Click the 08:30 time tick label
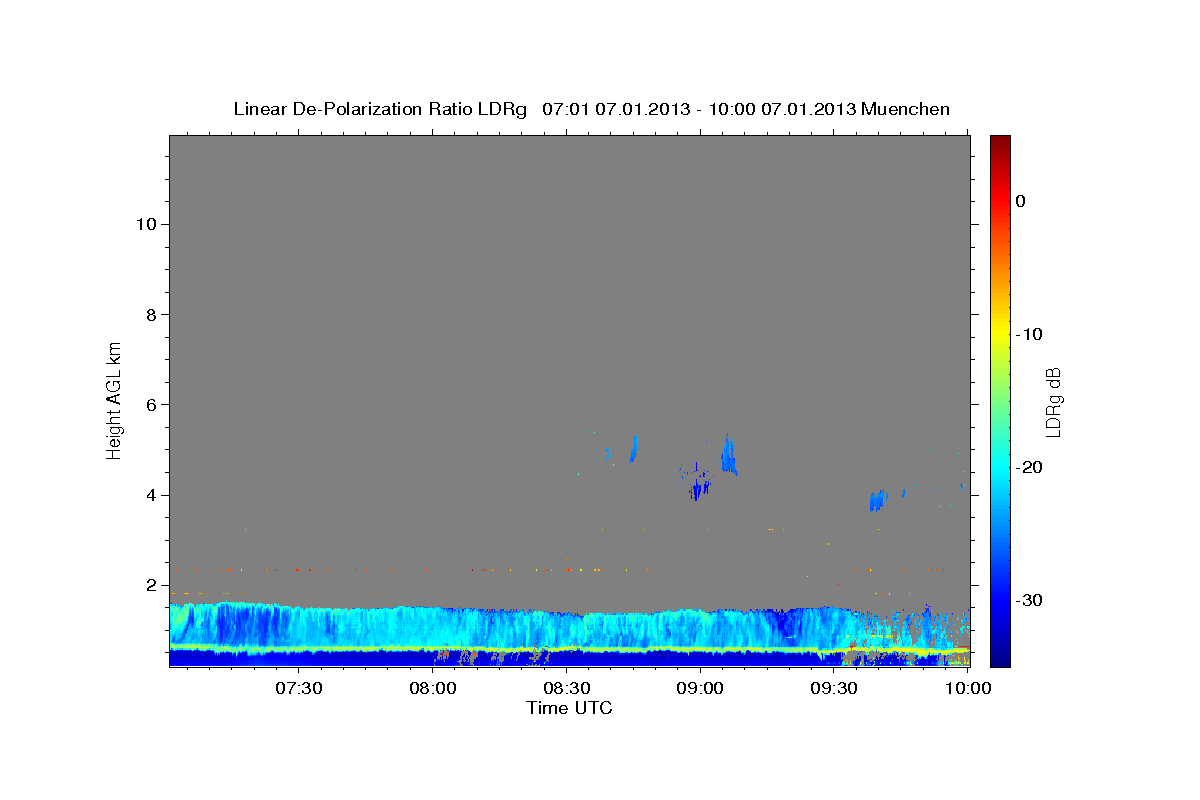The width and height of the screenshot is (1200, 800). pos(566,689)
